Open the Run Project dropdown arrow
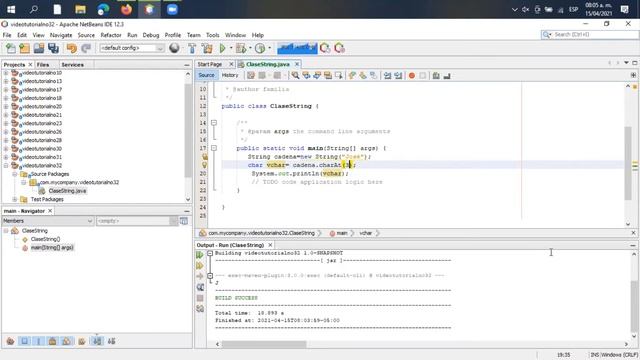Viewport: 640px width, 360px height. (x=231, y=48)
